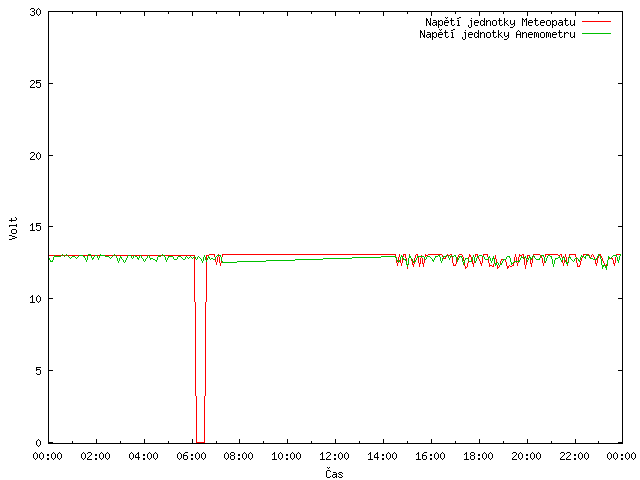Click the red legend line sample
Image resolution: width=640 pixels, height=480 pixels.
(596, 22)
